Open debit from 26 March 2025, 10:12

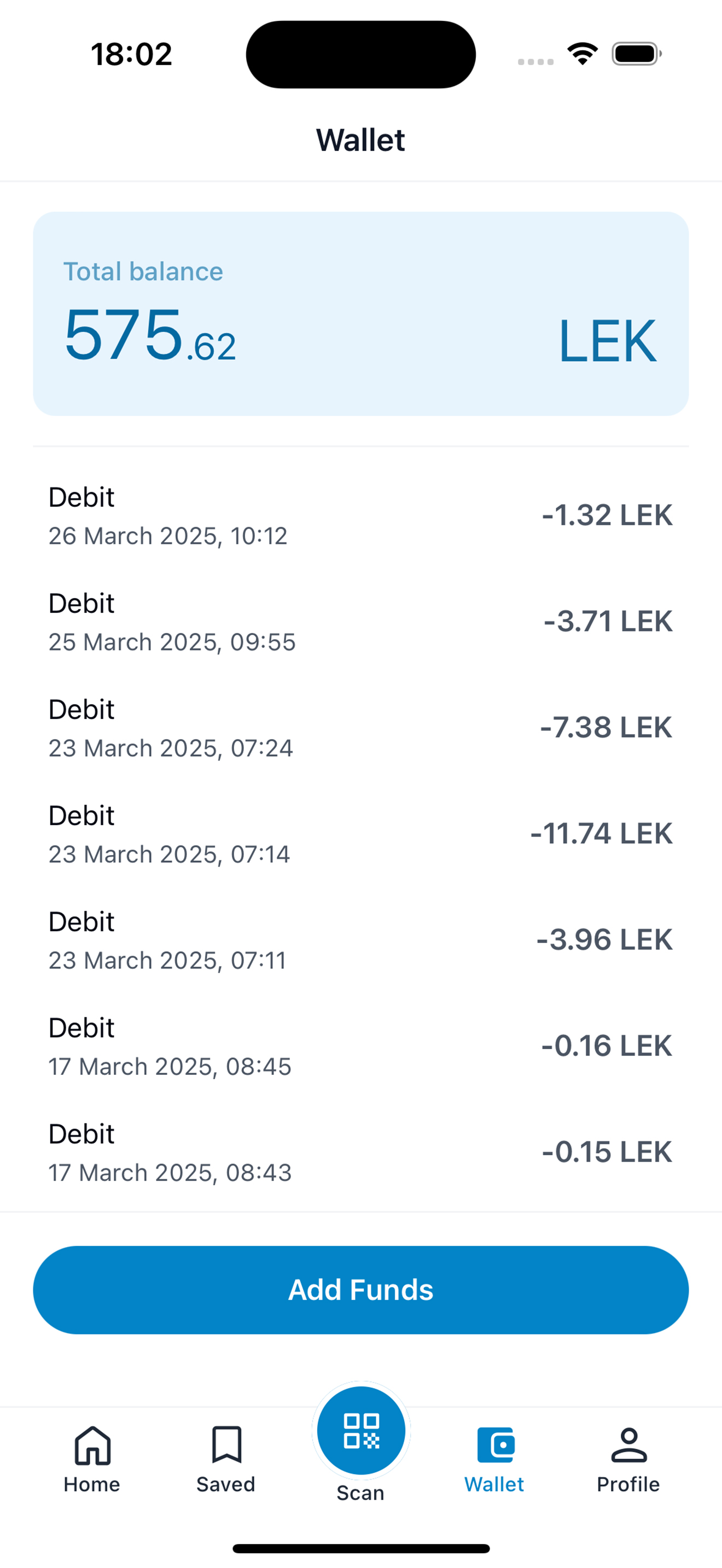pos(361,516)
